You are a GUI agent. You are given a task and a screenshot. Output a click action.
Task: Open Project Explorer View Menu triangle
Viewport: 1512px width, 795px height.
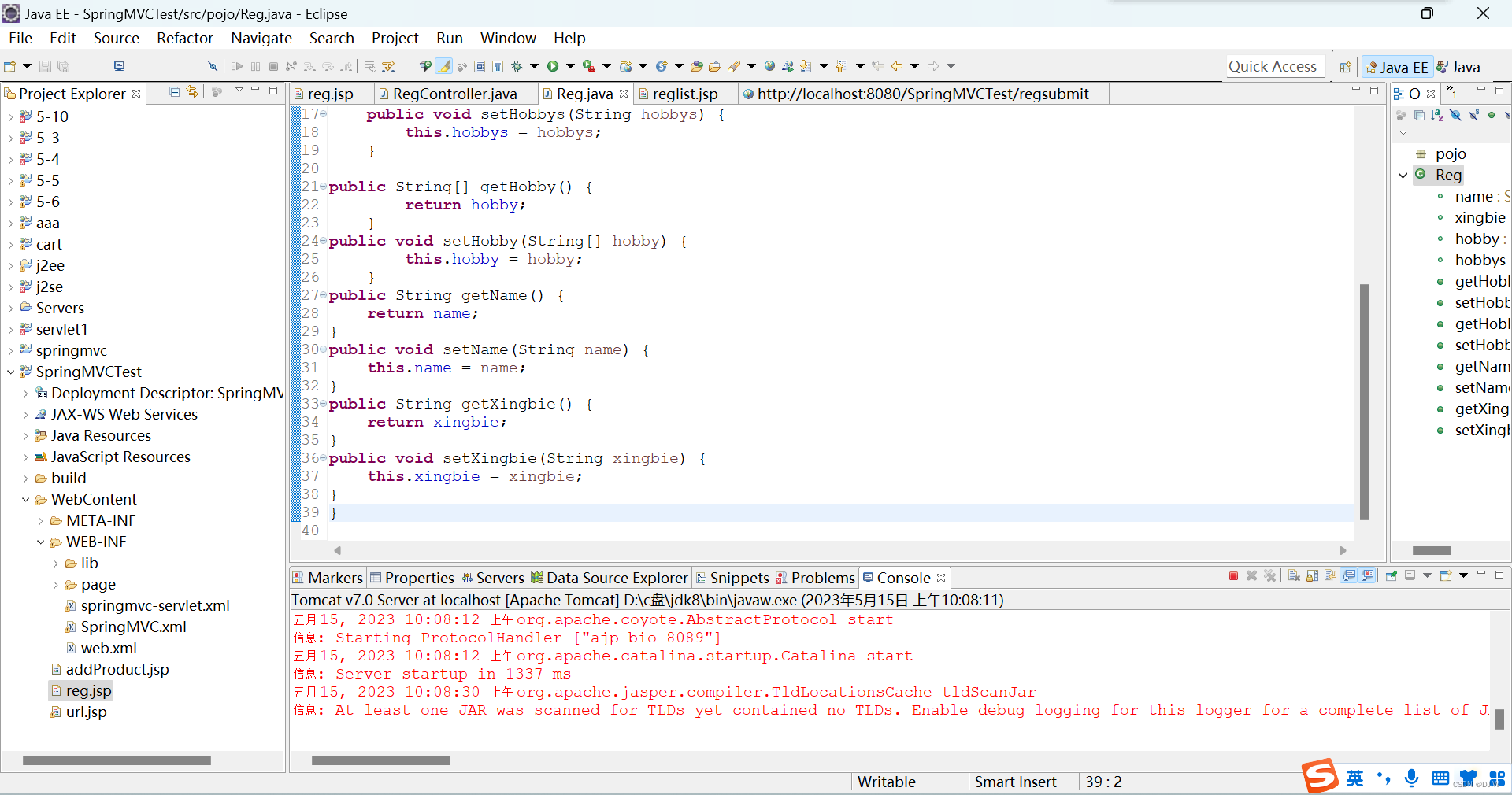coord(239,91)
